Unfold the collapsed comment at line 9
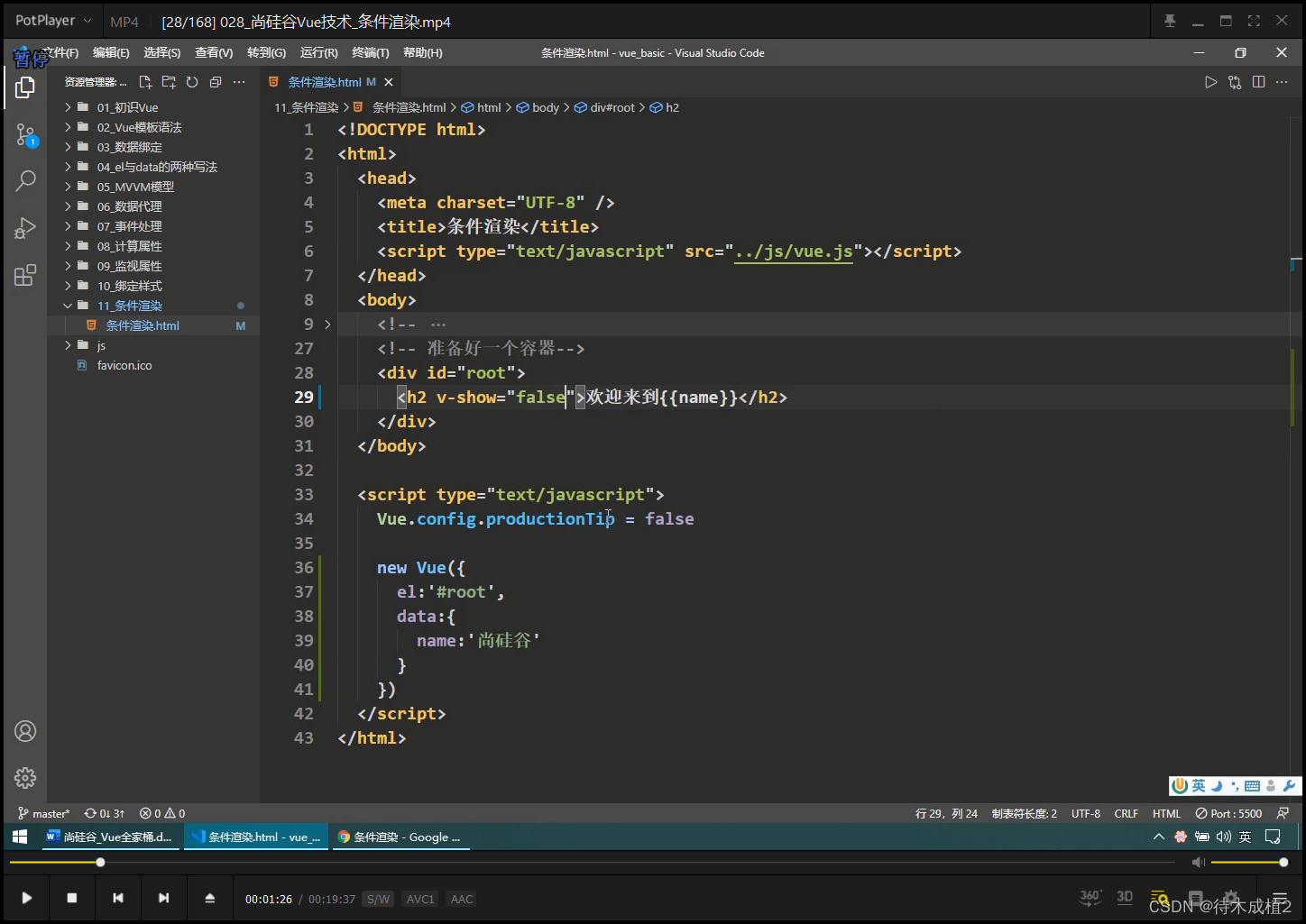 click(x=327, y=324)
